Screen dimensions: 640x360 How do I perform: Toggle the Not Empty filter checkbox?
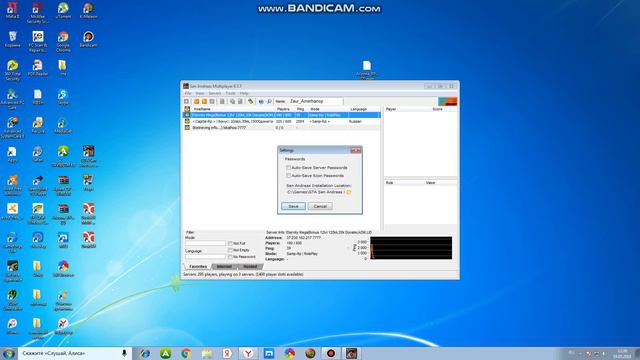tap(230, 250)
